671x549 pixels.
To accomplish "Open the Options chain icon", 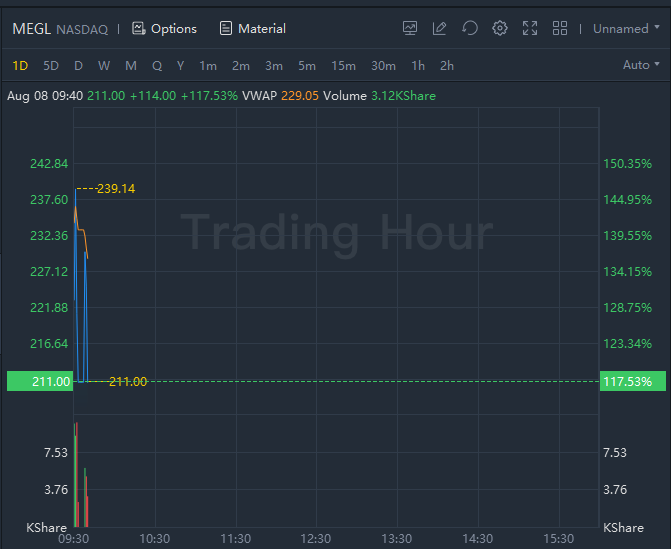I will pos(138,29).
